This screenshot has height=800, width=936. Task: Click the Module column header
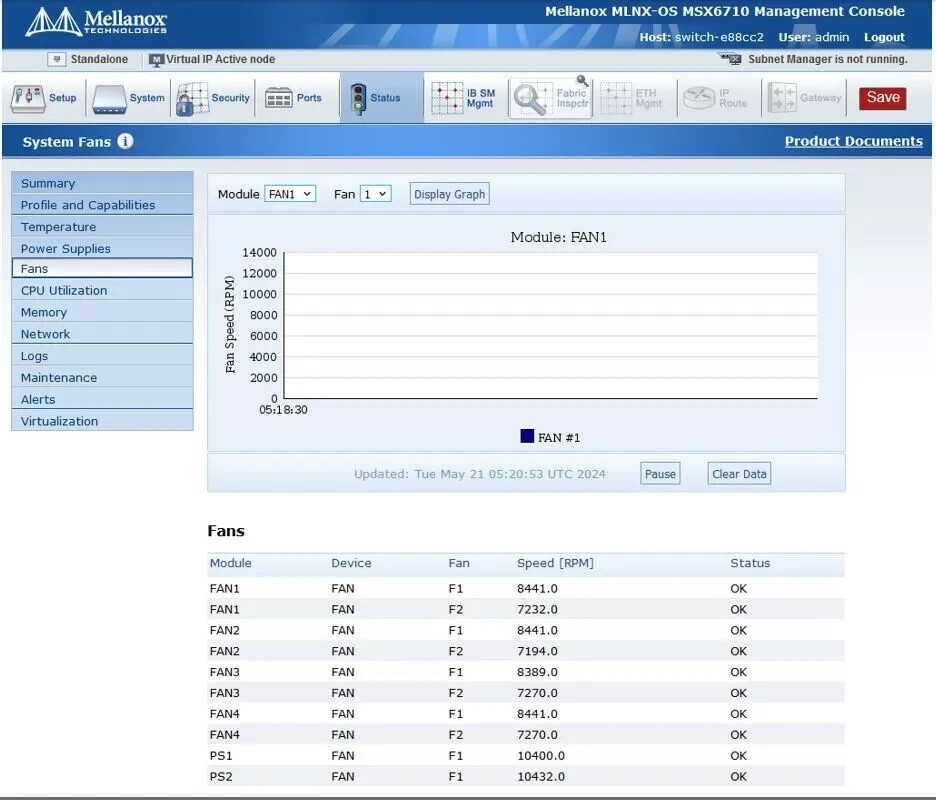pos(230,563)
